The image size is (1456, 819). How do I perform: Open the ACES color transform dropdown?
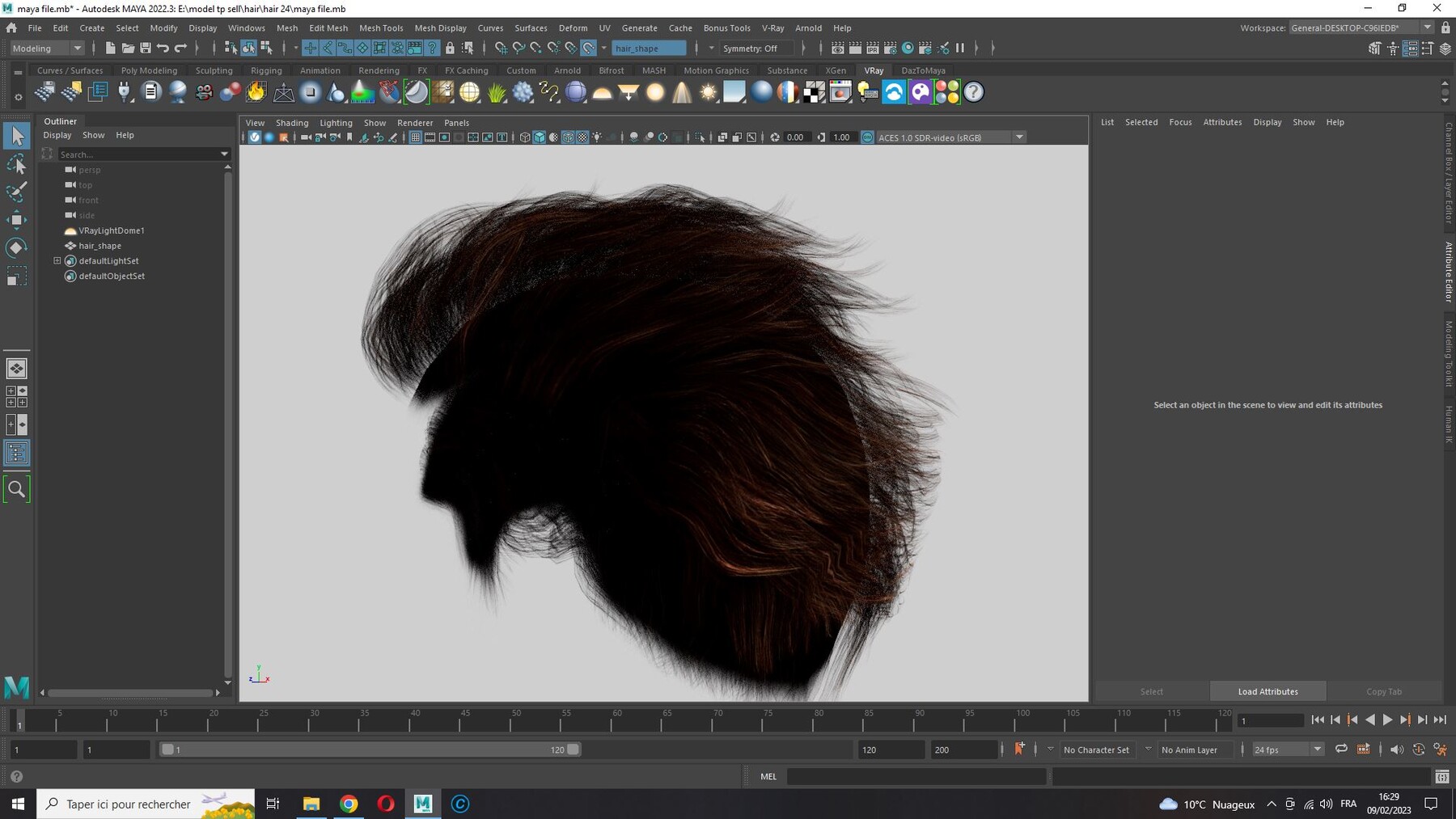tap(951, 137)
